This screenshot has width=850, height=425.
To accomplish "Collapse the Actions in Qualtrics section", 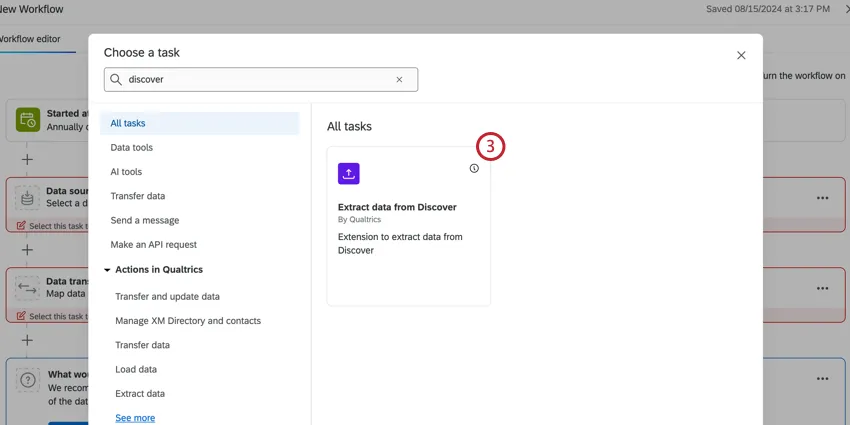I will click(x=107, y=270).
